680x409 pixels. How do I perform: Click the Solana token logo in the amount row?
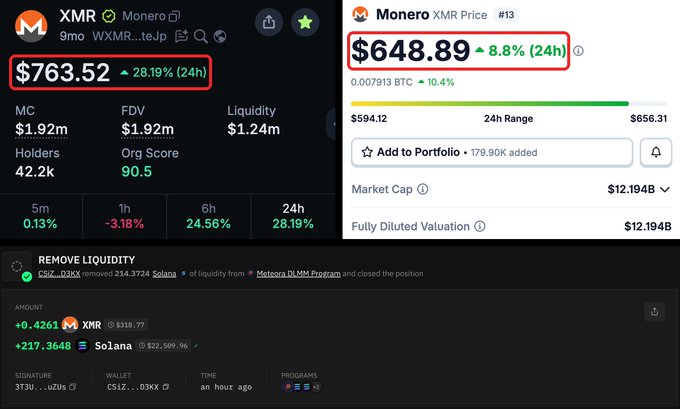pos(82,346)
